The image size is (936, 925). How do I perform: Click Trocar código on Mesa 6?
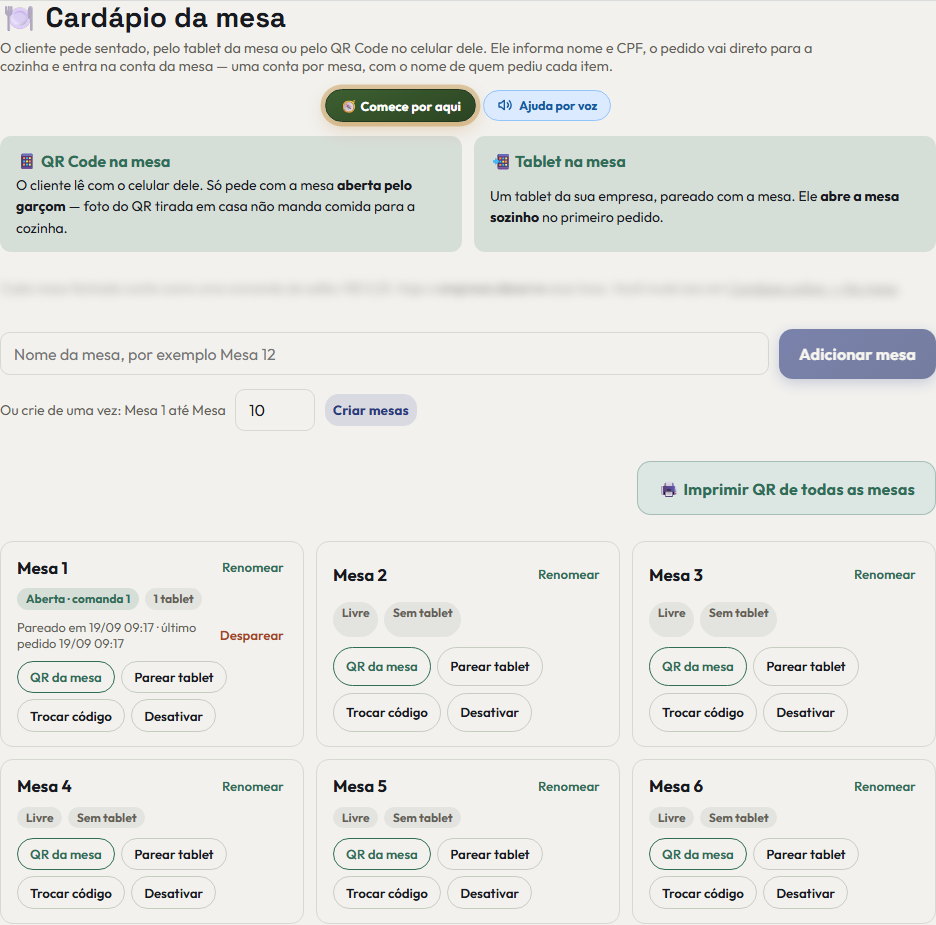click(x=703, y=893)
